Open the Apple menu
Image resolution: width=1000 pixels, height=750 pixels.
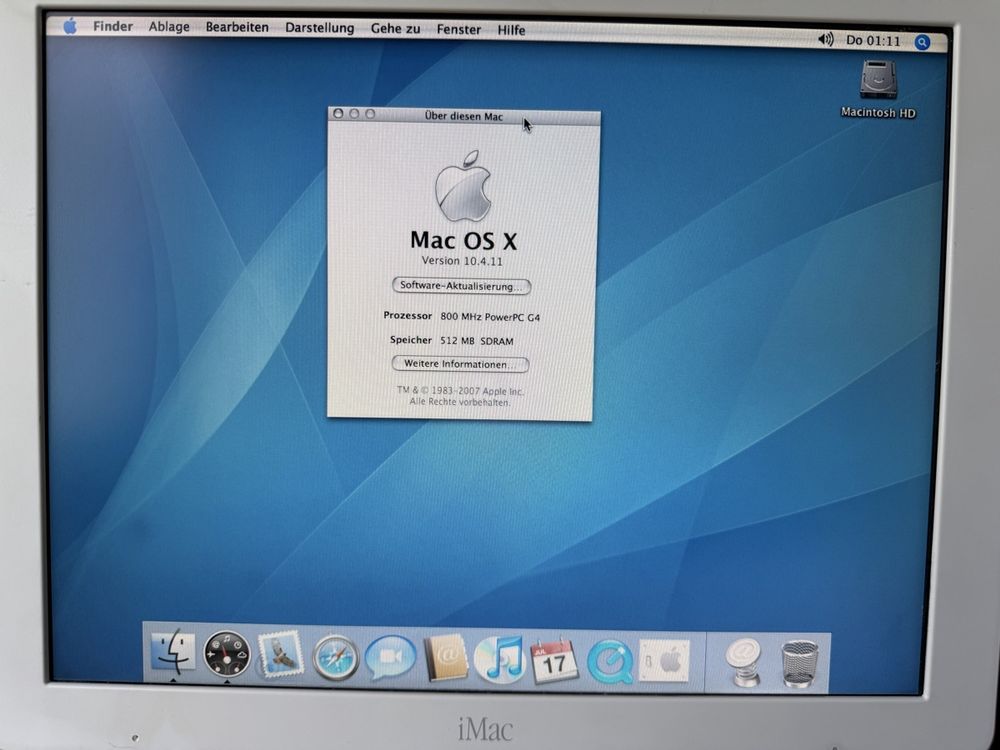70,26
